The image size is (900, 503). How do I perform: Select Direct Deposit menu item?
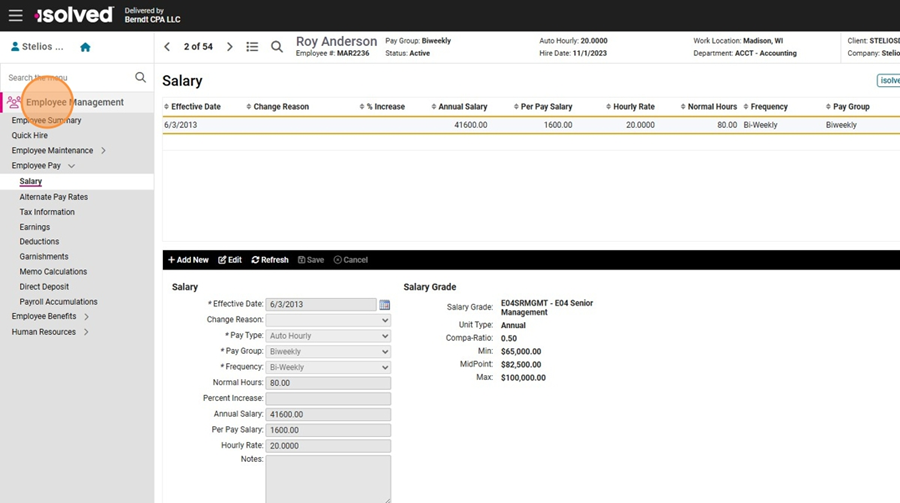(x=44, y=287)
